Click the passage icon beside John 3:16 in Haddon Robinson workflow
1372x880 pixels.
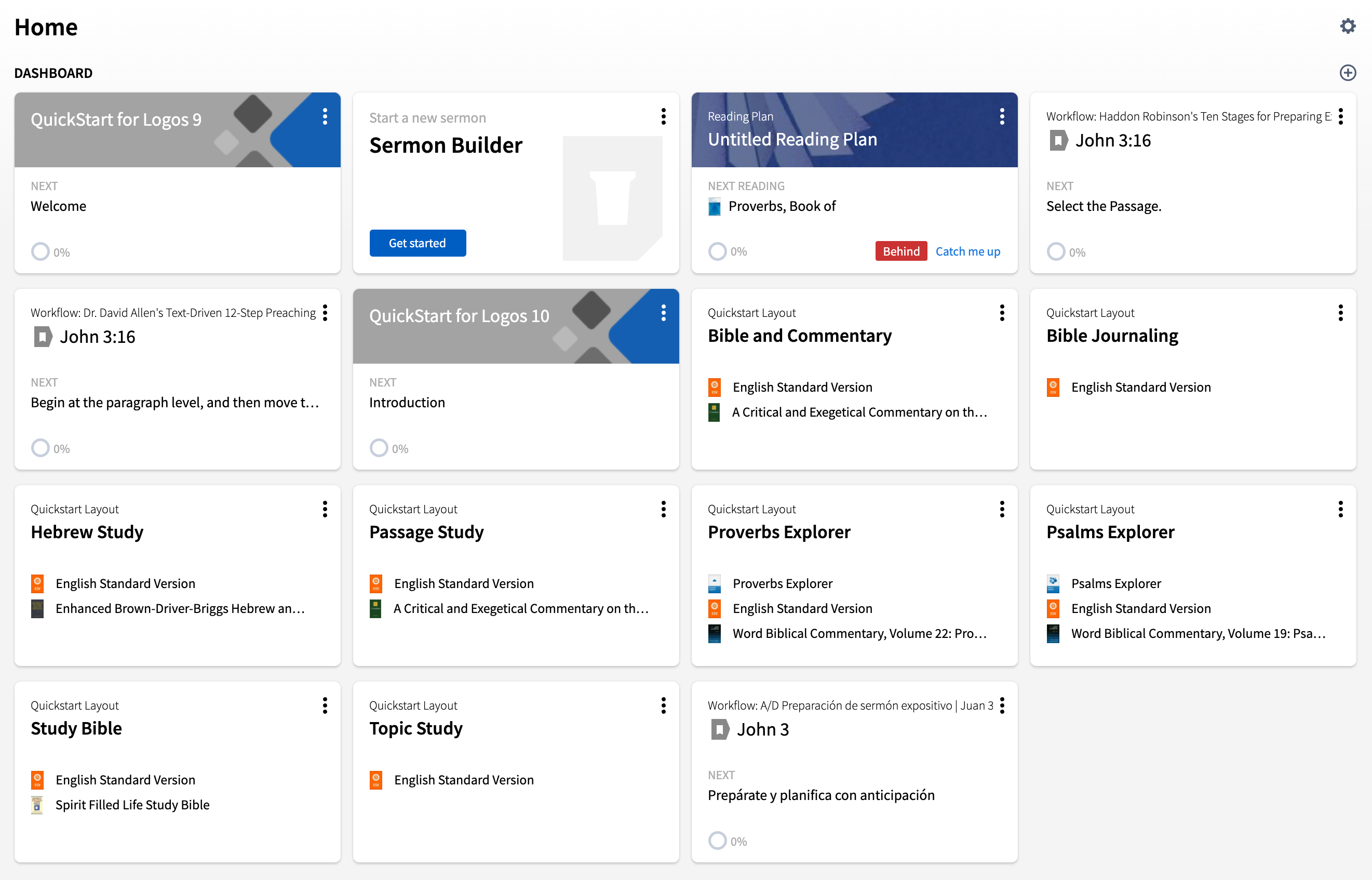click(1058, 141)
